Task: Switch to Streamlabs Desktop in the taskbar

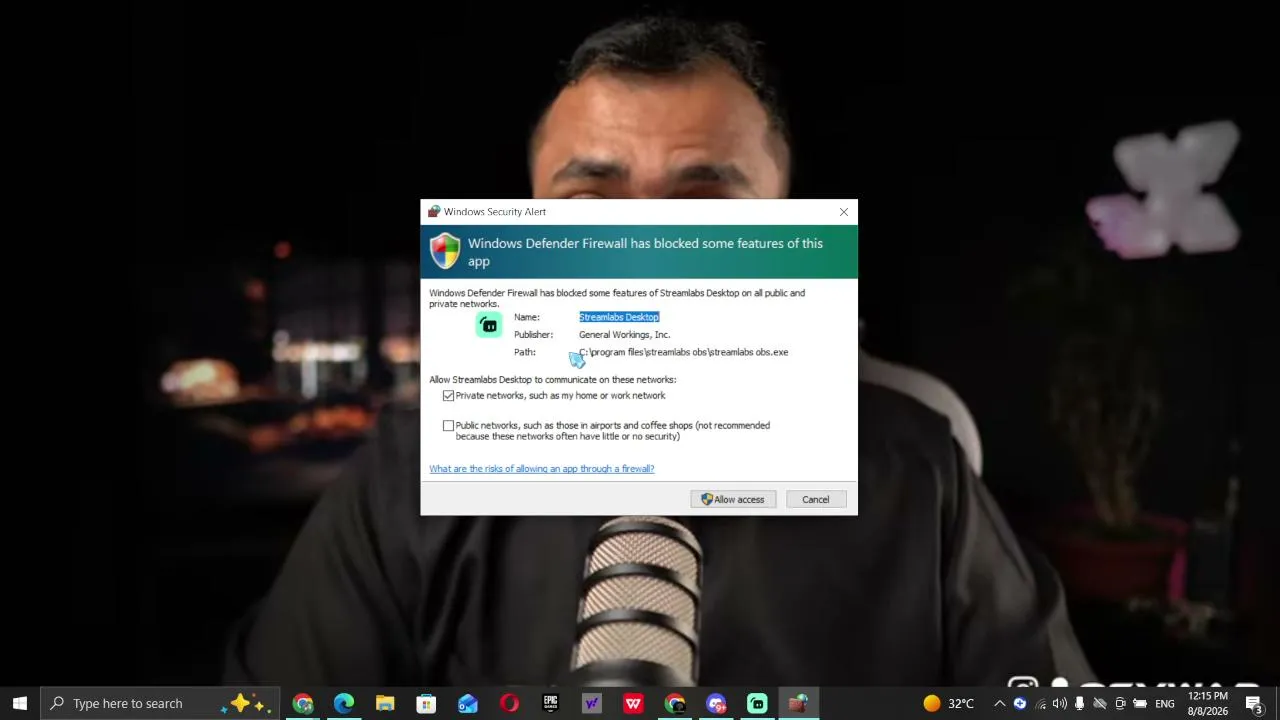Action: click(757, 703)
